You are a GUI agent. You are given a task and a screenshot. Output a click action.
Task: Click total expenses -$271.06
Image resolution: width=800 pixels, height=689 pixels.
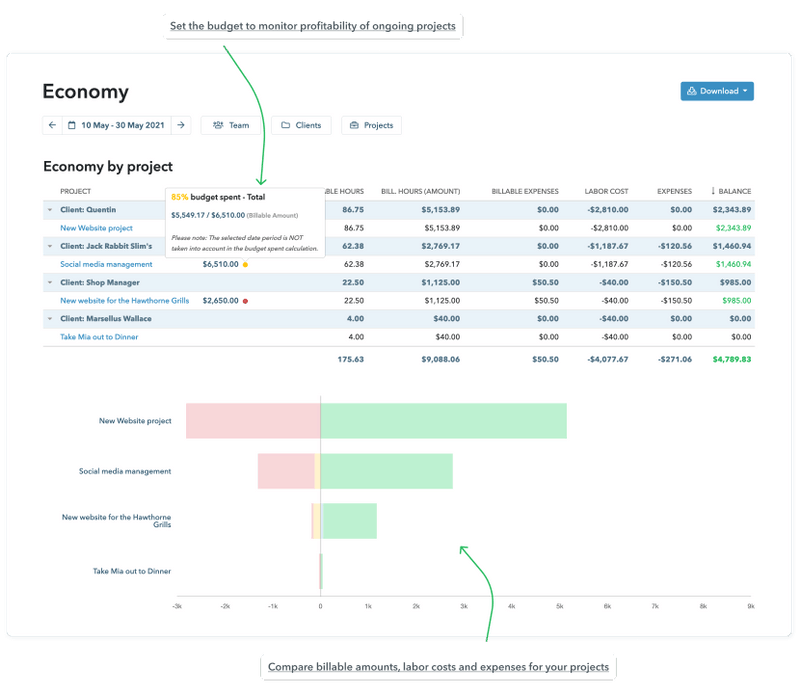tap(674, 359)
